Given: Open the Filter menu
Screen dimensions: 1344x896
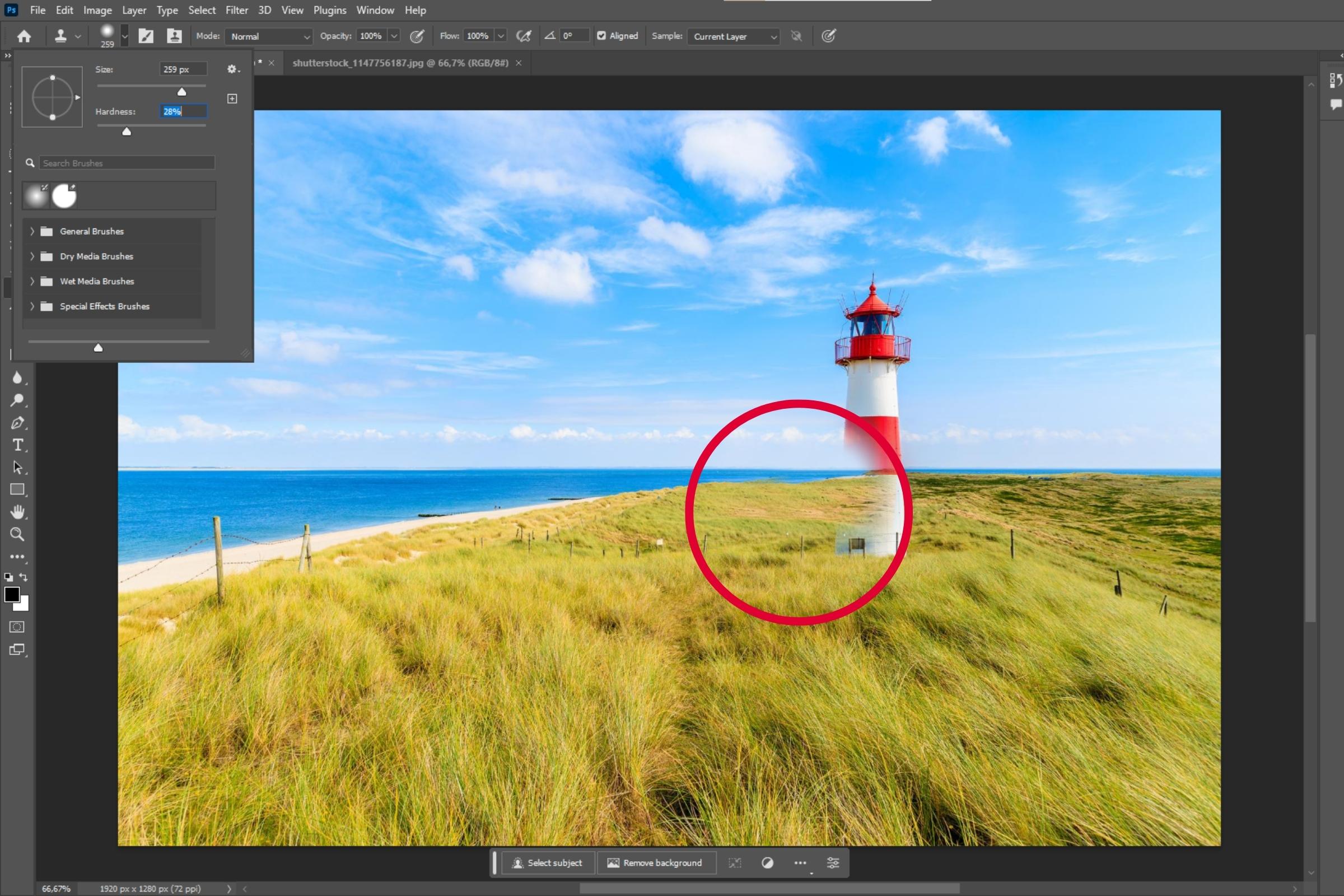Looking at the screenshot, I should click(x=236, y=10).
